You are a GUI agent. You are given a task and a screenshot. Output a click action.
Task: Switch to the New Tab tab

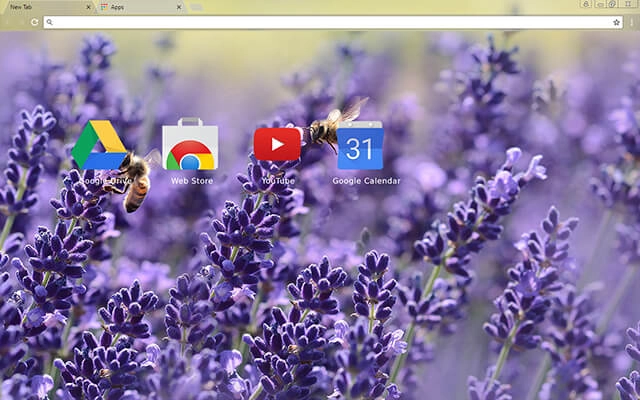coord(48,7)
